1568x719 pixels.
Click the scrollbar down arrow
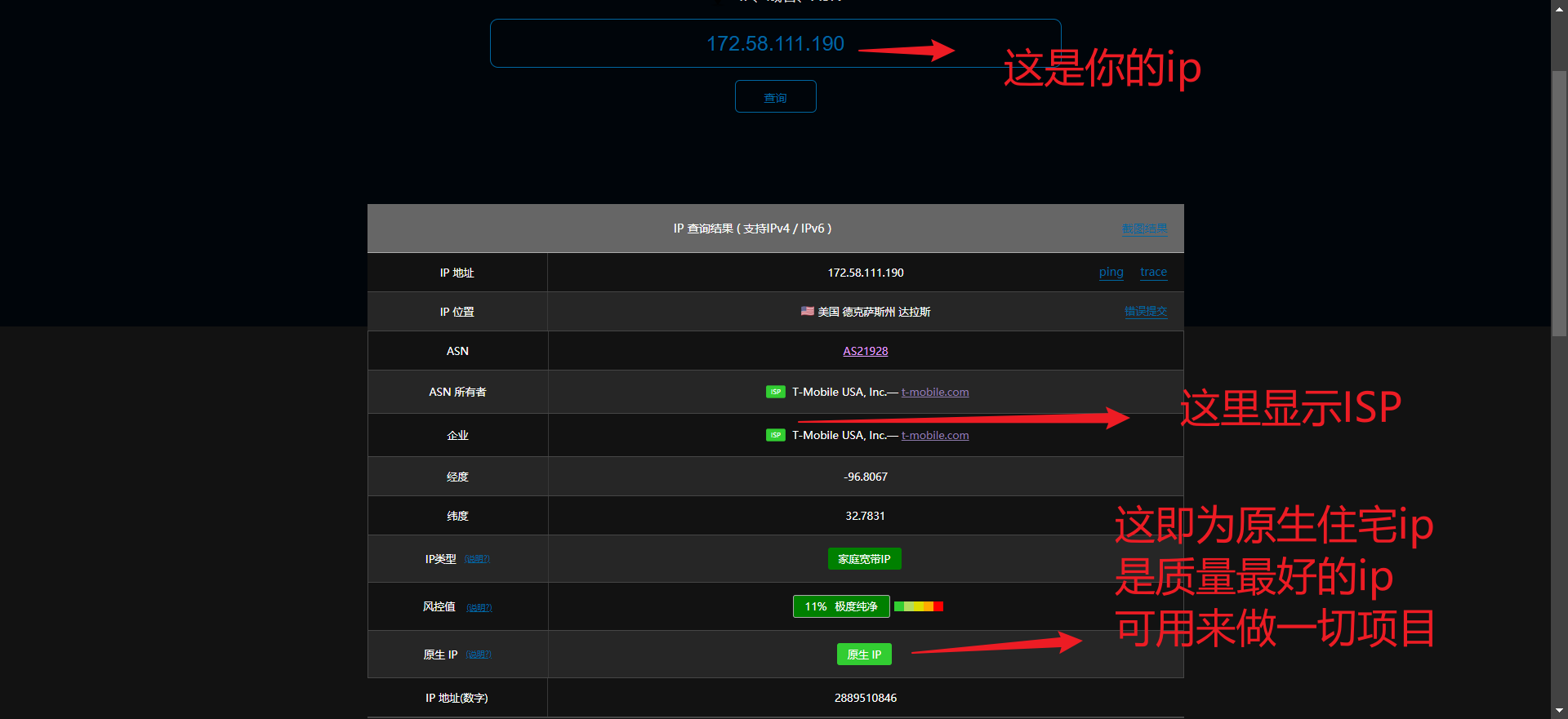(1559, 711)
